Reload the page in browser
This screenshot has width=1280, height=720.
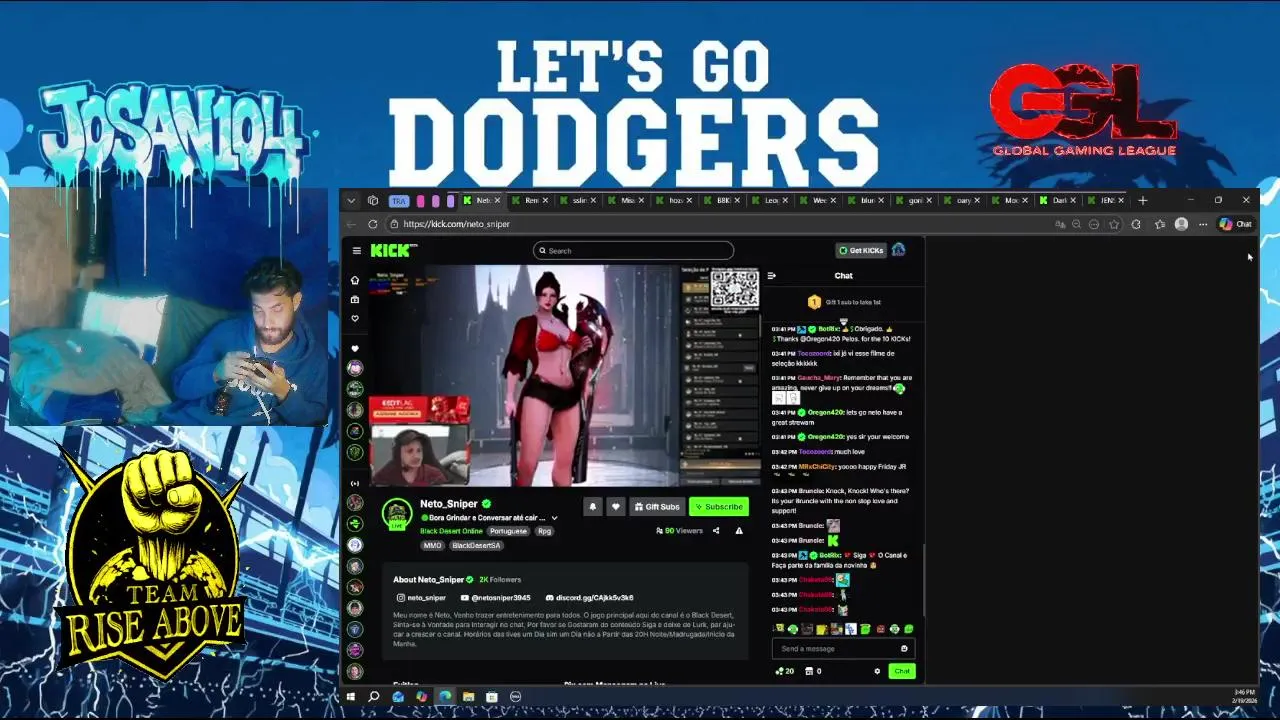click(373, 224)
